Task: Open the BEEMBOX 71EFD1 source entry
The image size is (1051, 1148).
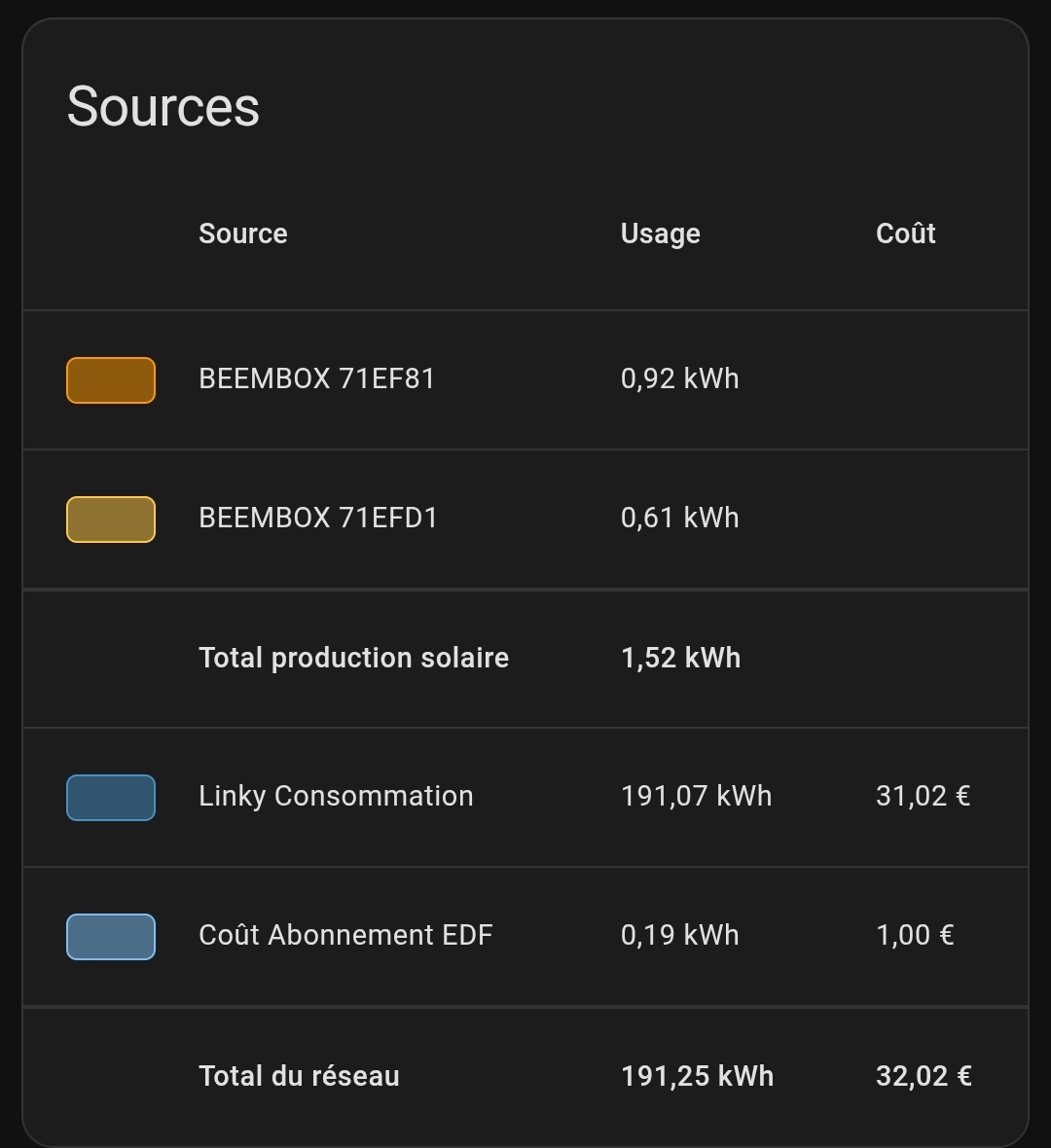Action: (317, 519)
